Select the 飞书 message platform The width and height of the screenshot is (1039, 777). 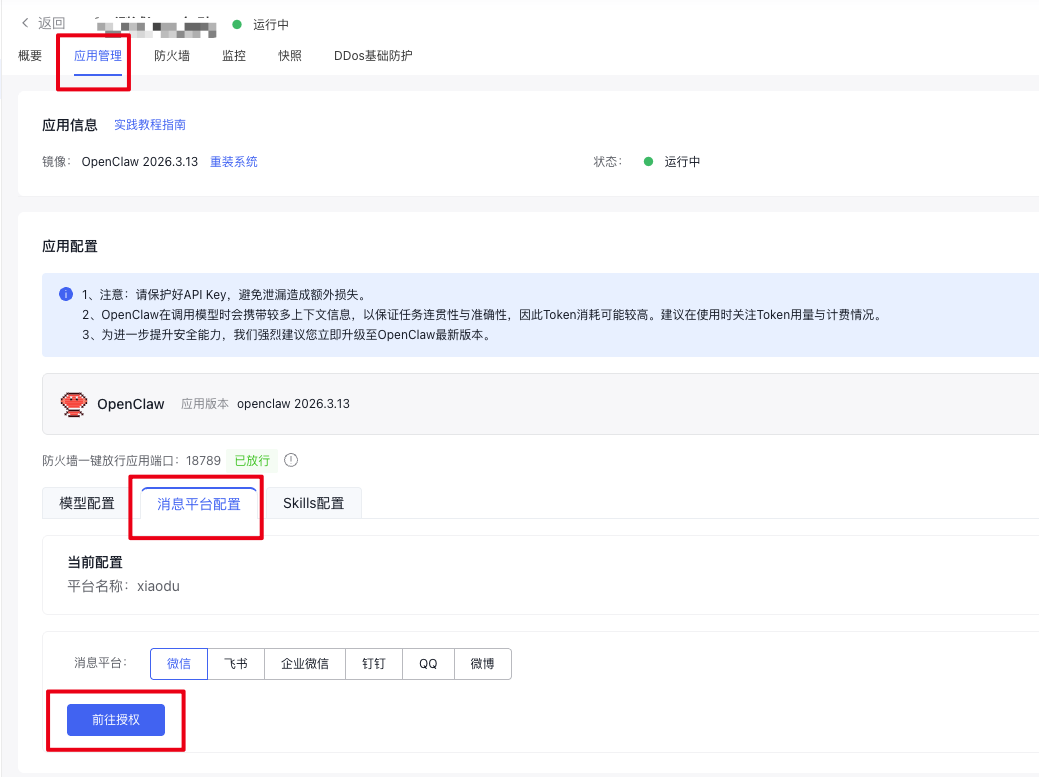click(236, 664)
